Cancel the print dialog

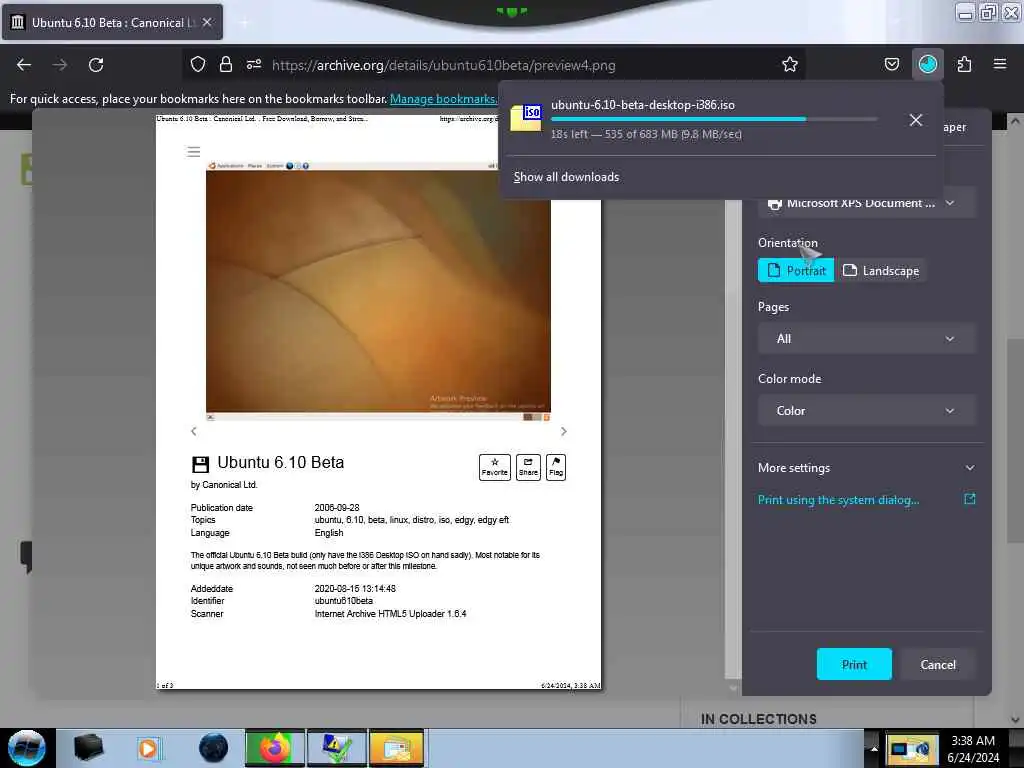coord(938,664)
